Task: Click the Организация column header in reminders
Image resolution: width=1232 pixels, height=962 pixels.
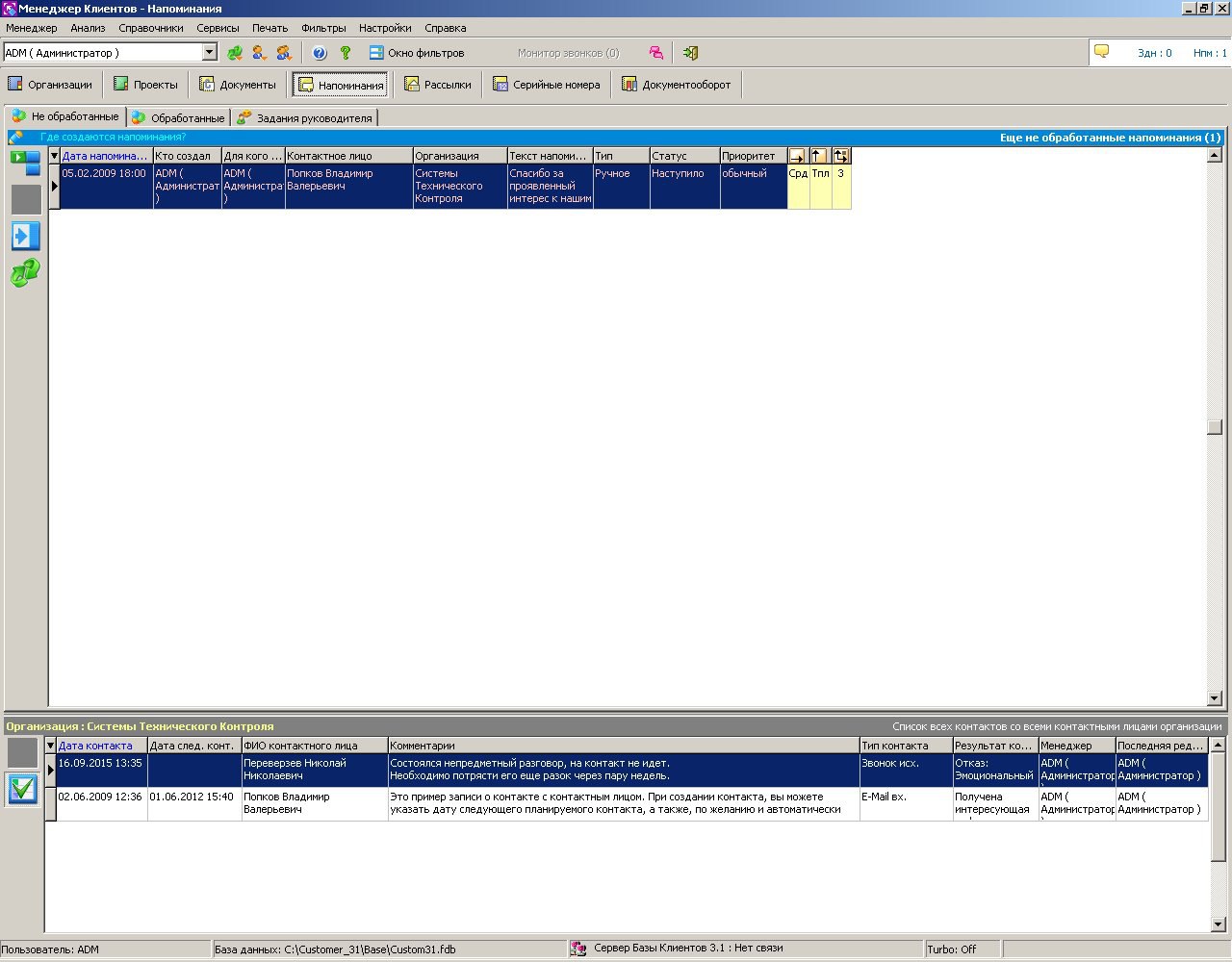Action: 460,156
